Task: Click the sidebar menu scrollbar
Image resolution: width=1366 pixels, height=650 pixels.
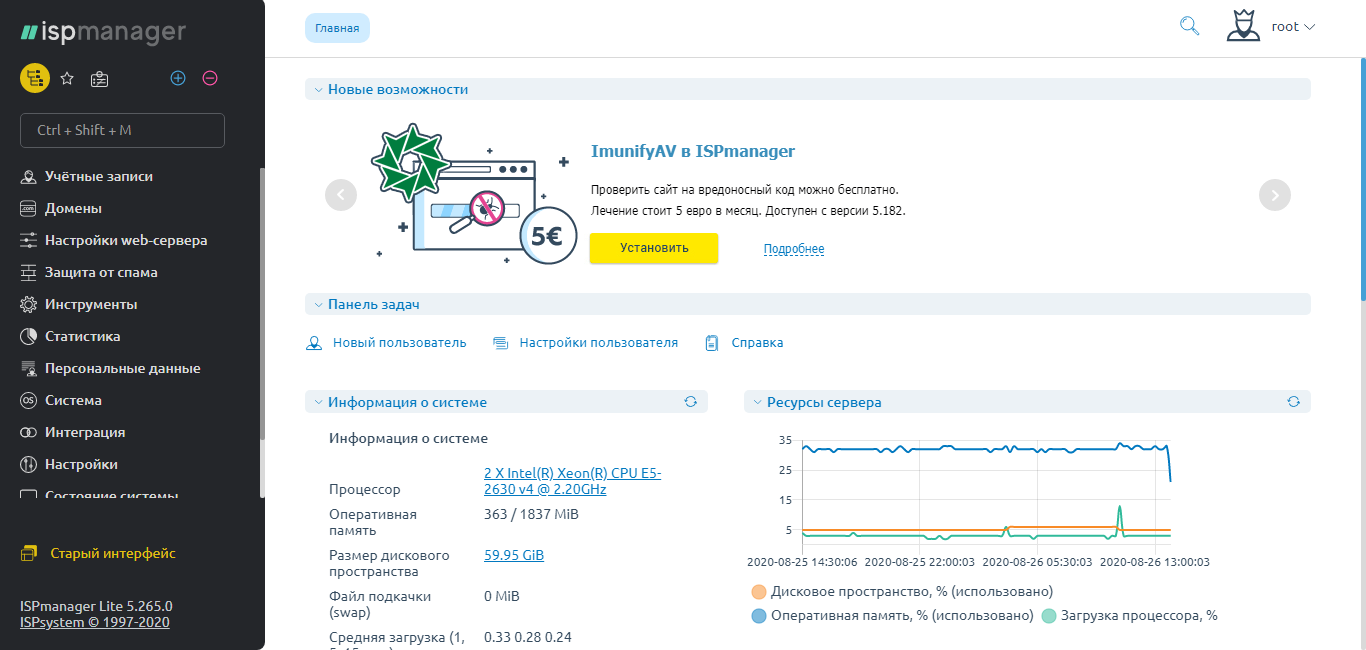Action: 262,305
